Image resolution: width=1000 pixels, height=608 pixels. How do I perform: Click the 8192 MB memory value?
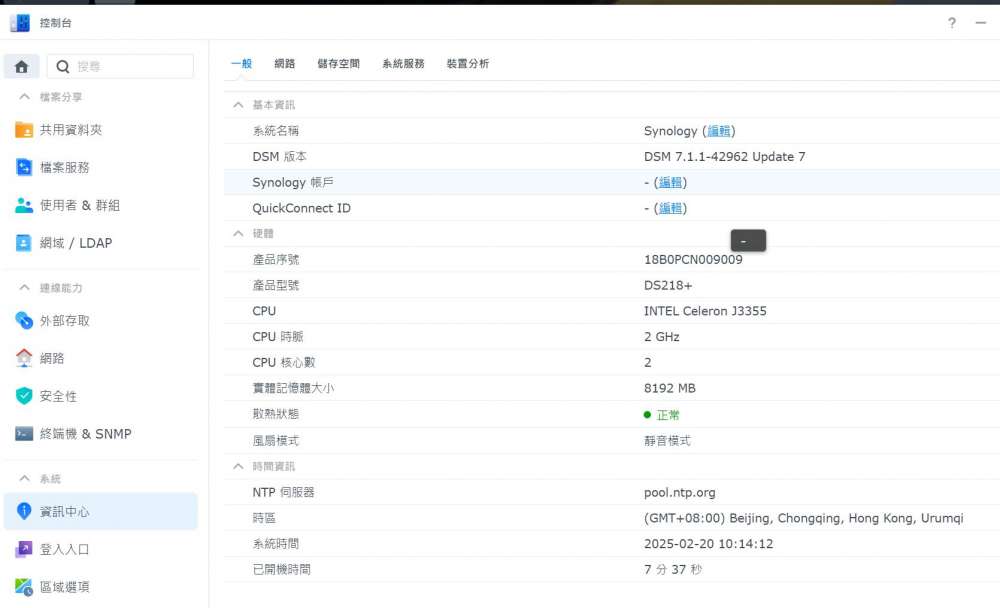(x=670, y=389)
